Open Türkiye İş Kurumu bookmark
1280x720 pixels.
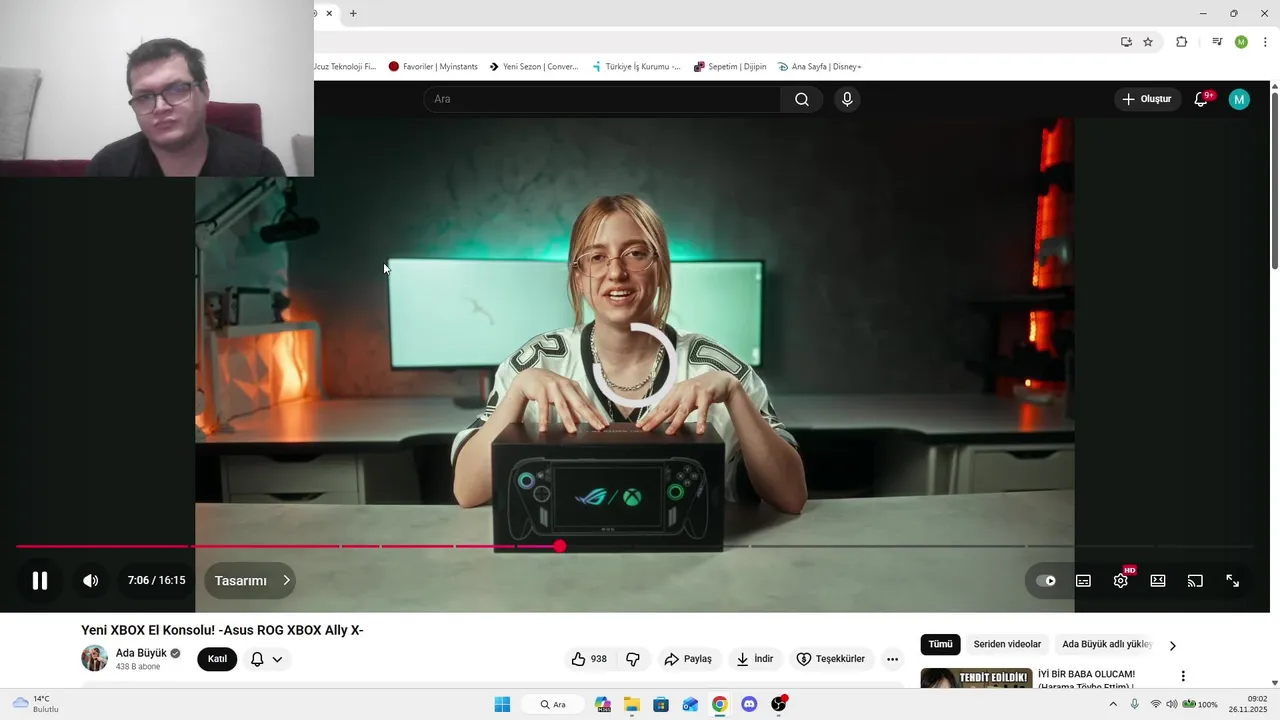pos(636,67)
